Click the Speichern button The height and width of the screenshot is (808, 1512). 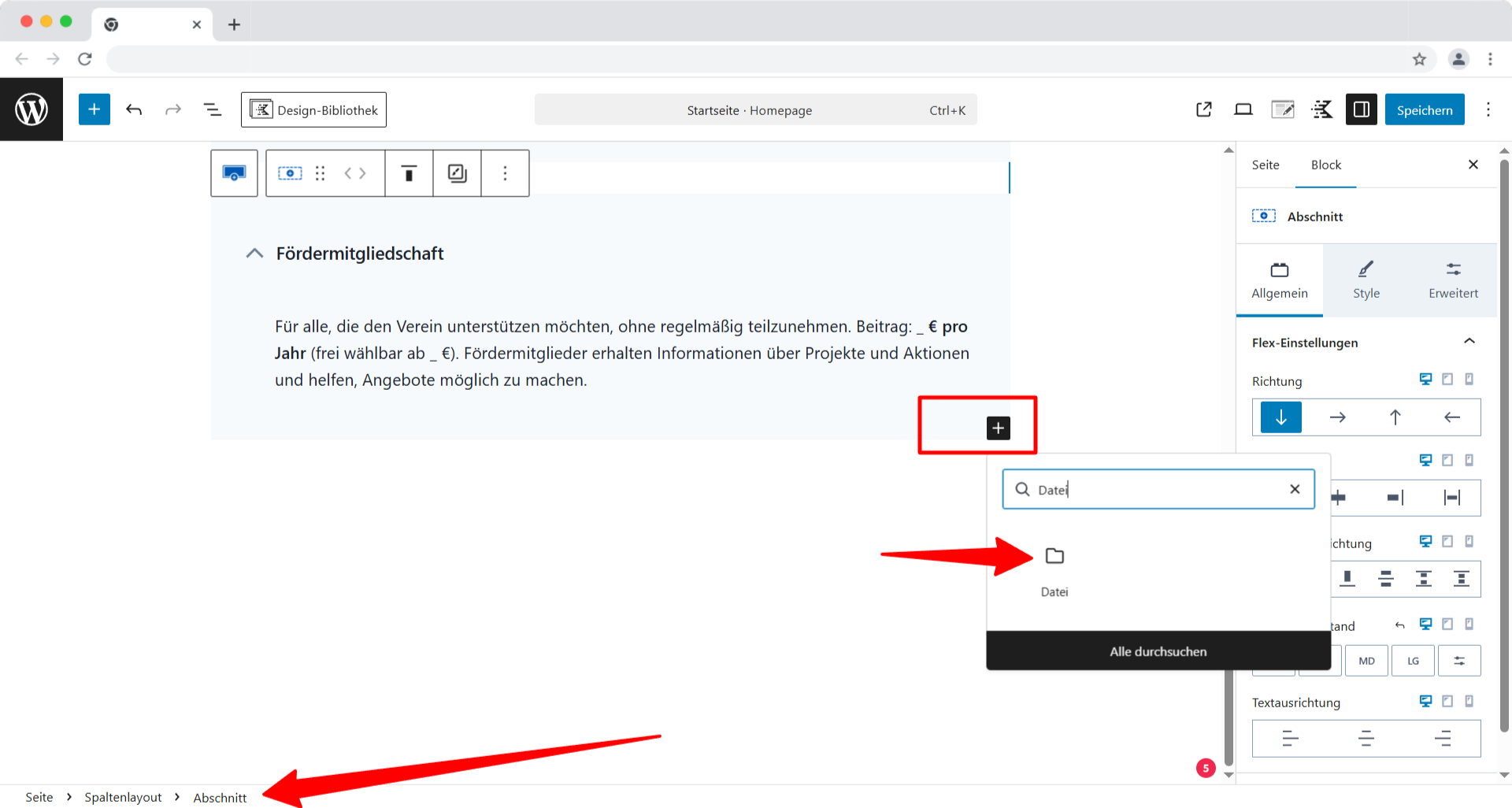[1425, 109]
